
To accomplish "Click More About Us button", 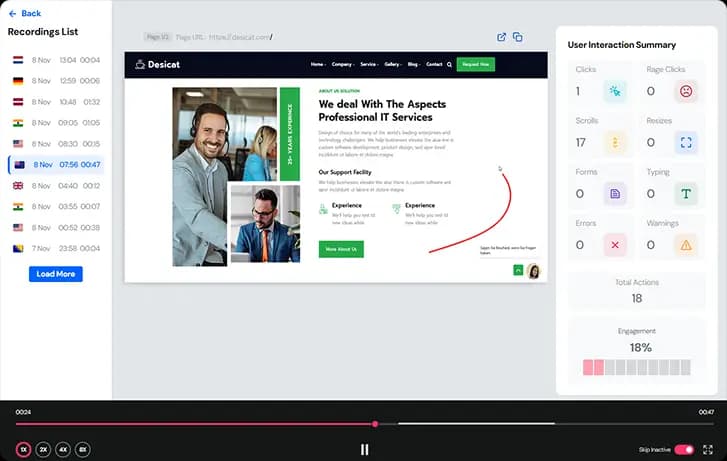I will [x=341, y=249].
